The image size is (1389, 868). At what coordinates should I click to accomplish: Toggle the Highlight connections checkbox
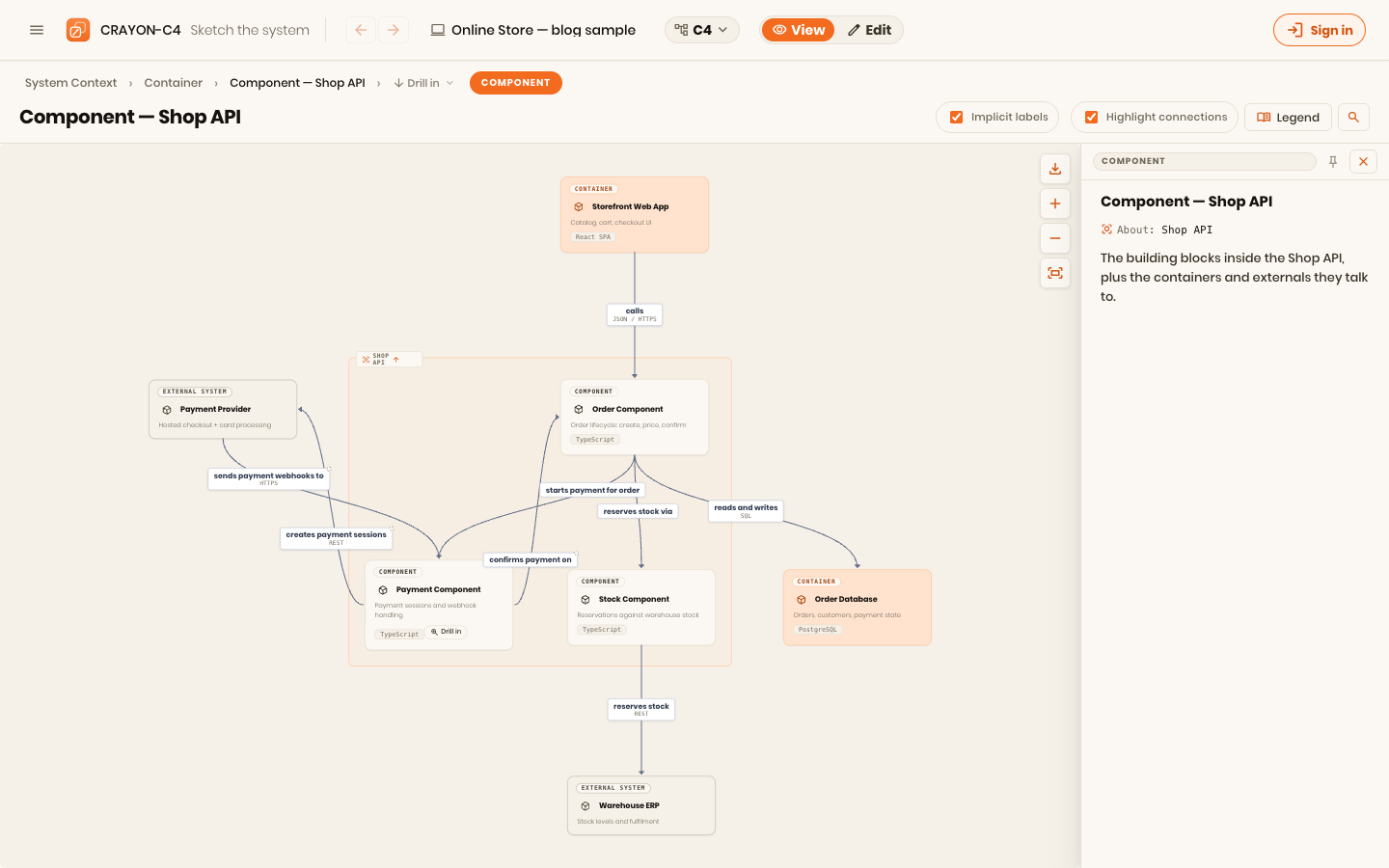pos(1092,117)
